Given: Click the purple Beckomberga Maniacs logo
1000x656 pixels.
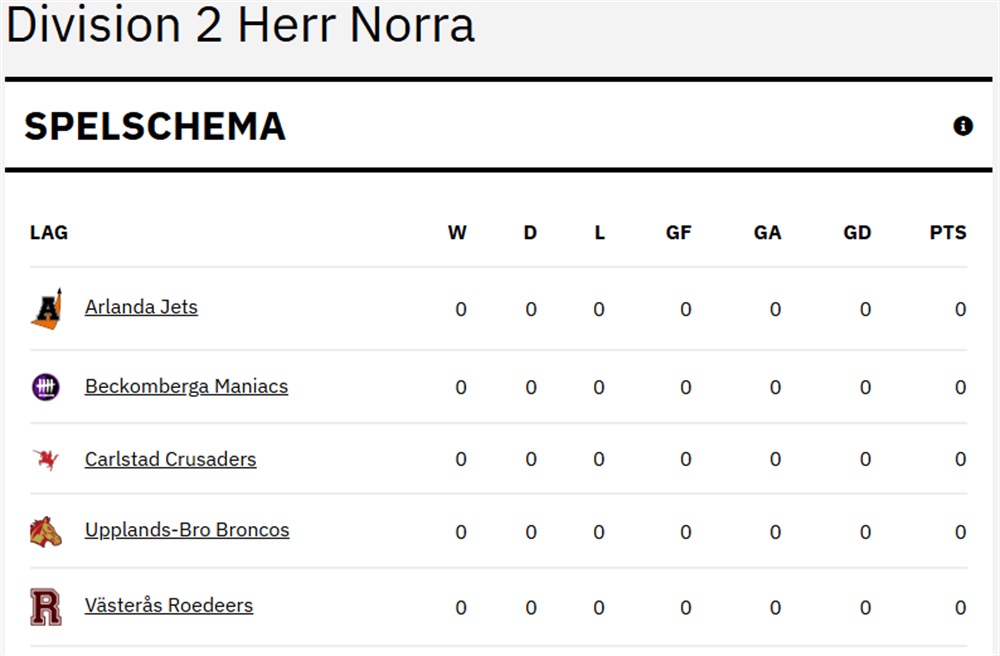Looking at the screenshot, I should click(x=46, y=387).
